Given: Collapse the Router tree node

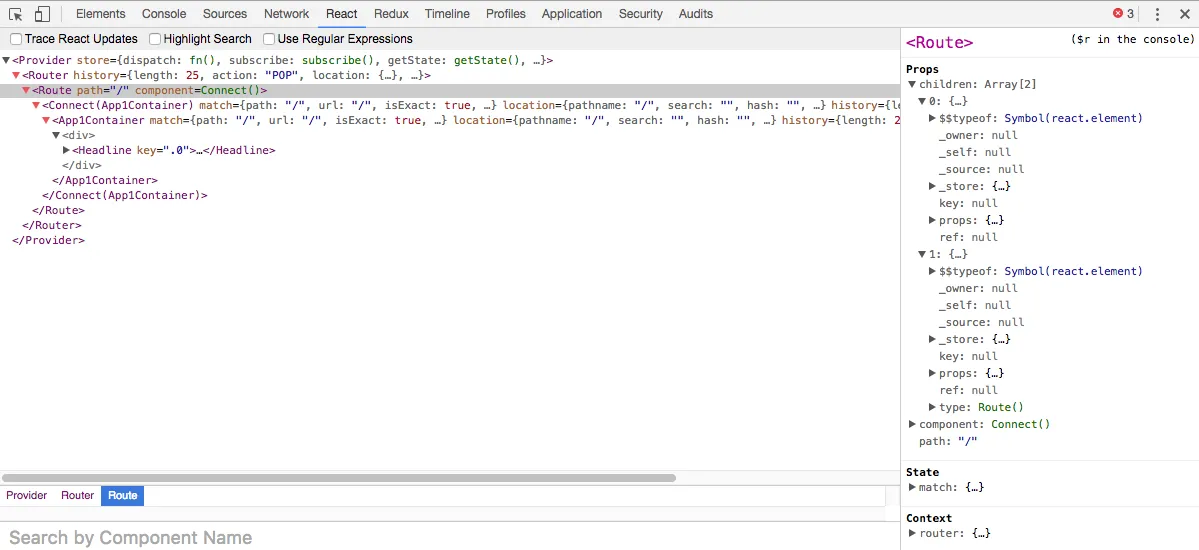Looking at the screenshot, I should [16, 76].
